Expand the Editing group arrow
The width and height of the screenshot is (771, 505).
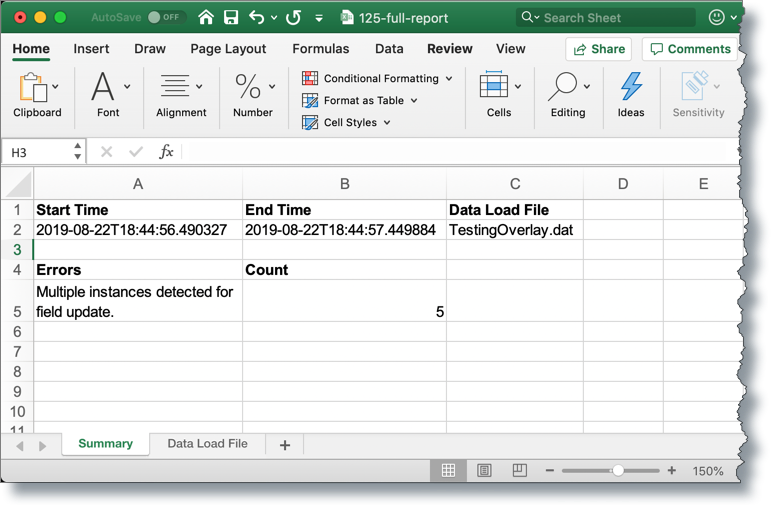587,87
